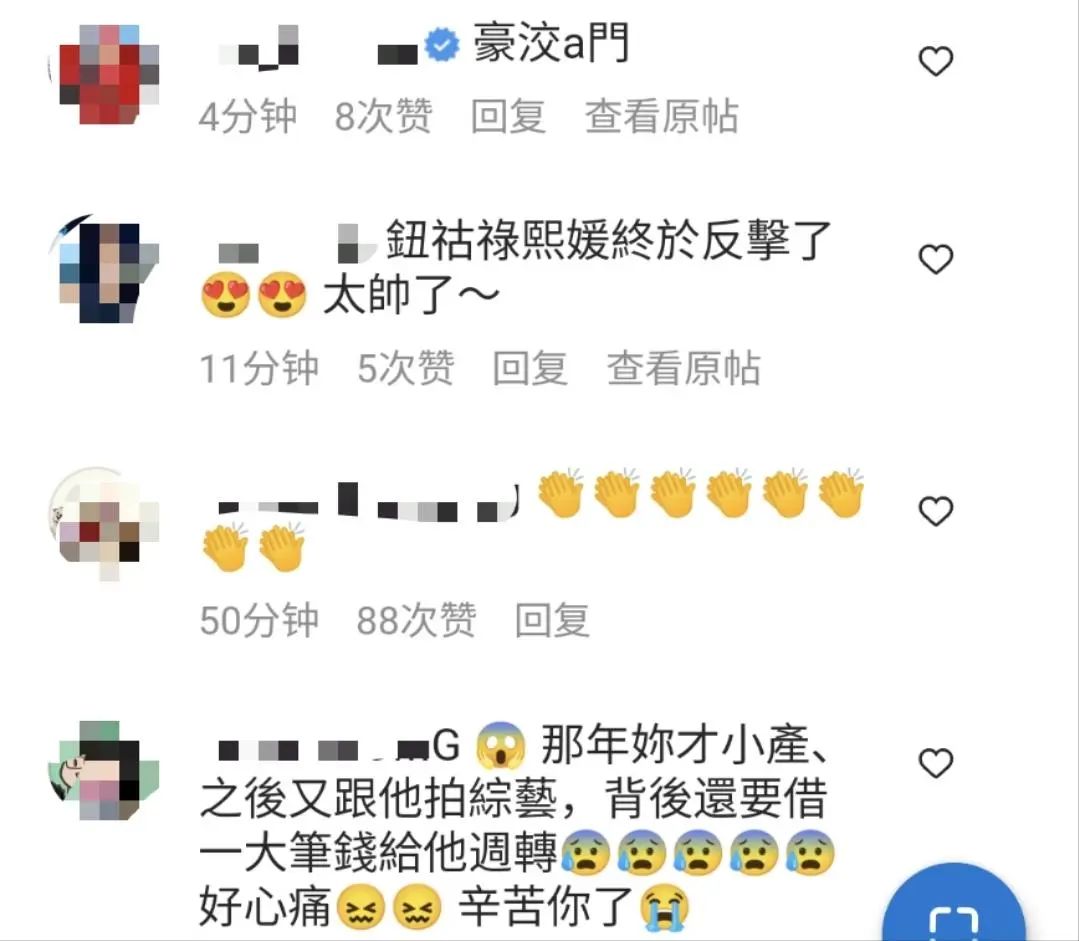1079x941 pixels.
Task: Open the round white avatar of third commenter
Action: point(103,522)
